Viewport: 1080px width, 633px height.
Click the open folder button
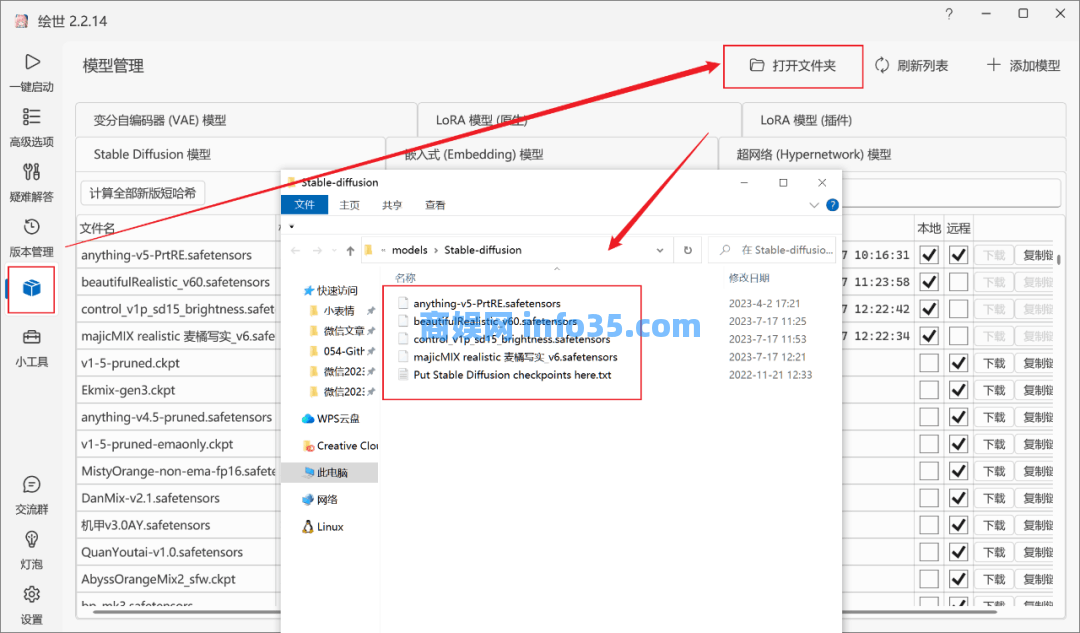coord(793,66)
